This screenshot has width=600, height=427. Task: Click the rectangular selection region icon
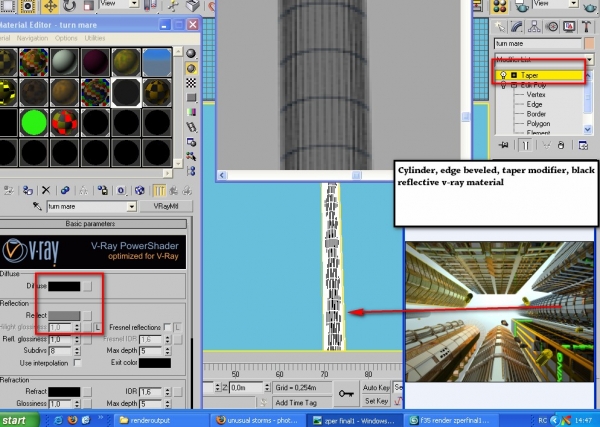pyautogui.click(x=8, y=6)
